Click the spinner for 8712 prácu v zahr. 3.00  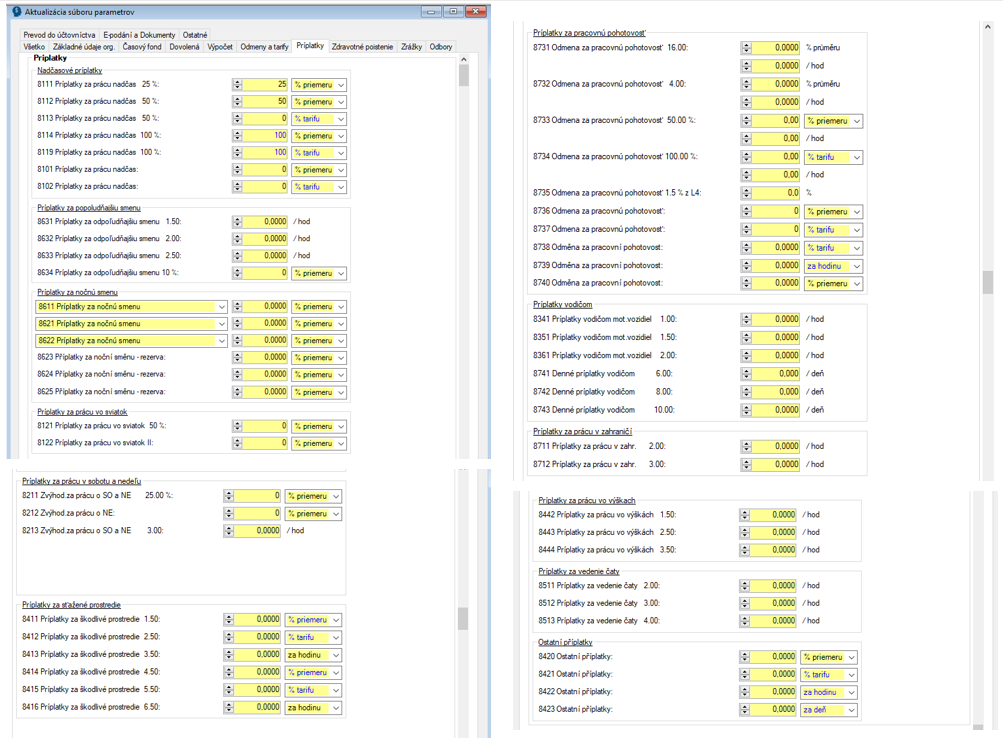tap(746, 464)
